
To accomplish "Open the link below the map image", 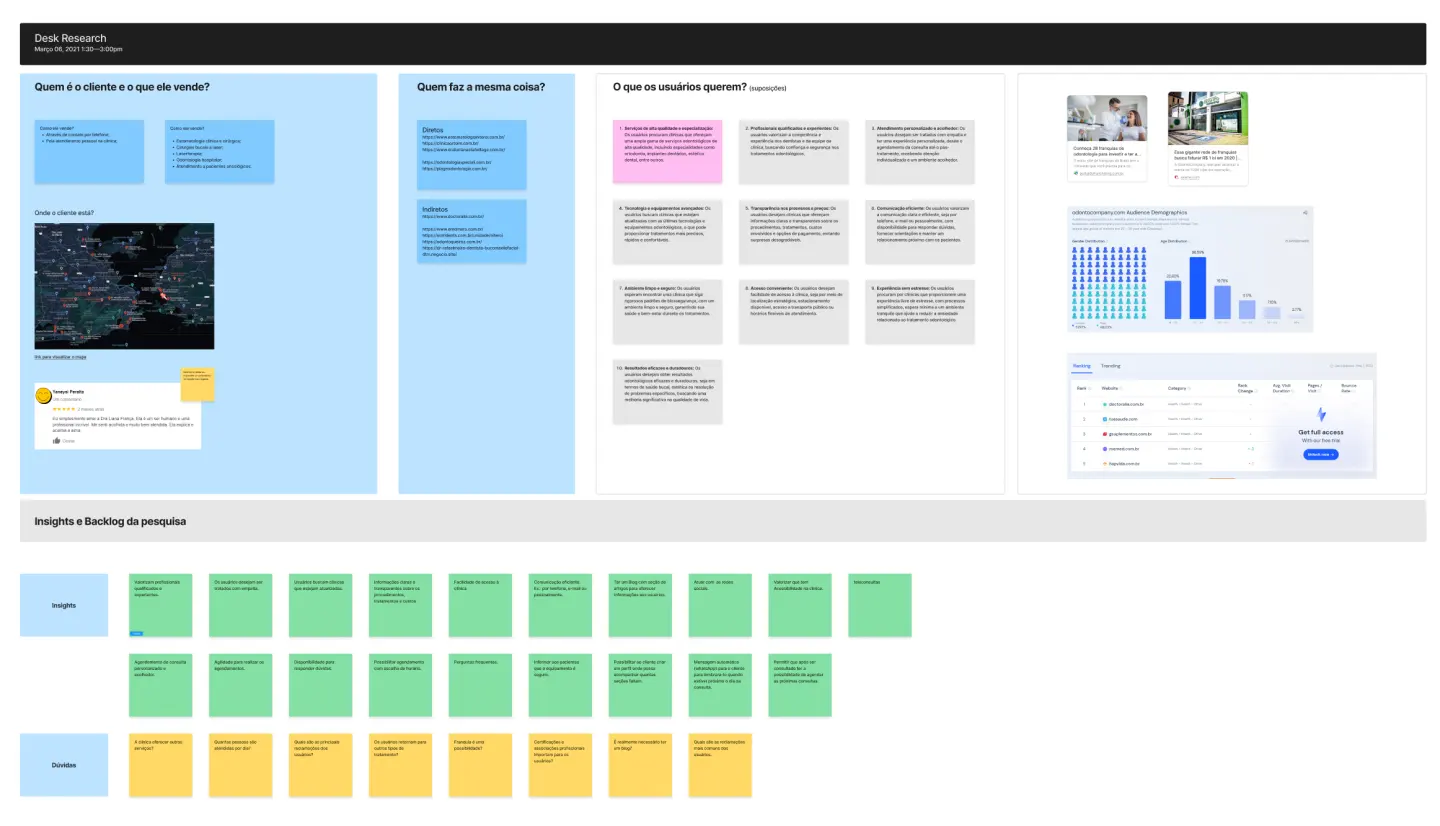I will point(60,357).
